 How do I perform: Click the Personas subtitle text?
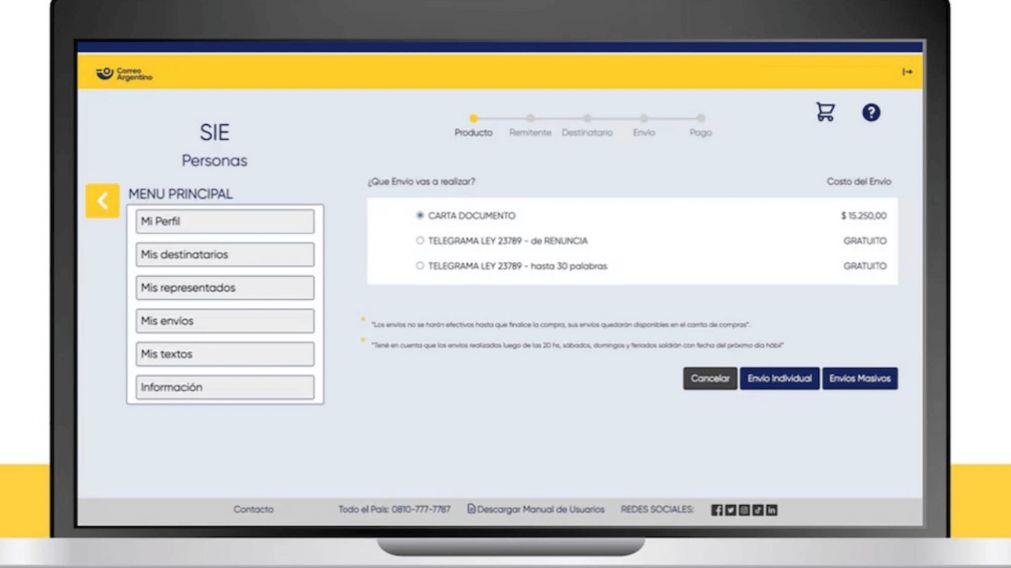(214, 161)
